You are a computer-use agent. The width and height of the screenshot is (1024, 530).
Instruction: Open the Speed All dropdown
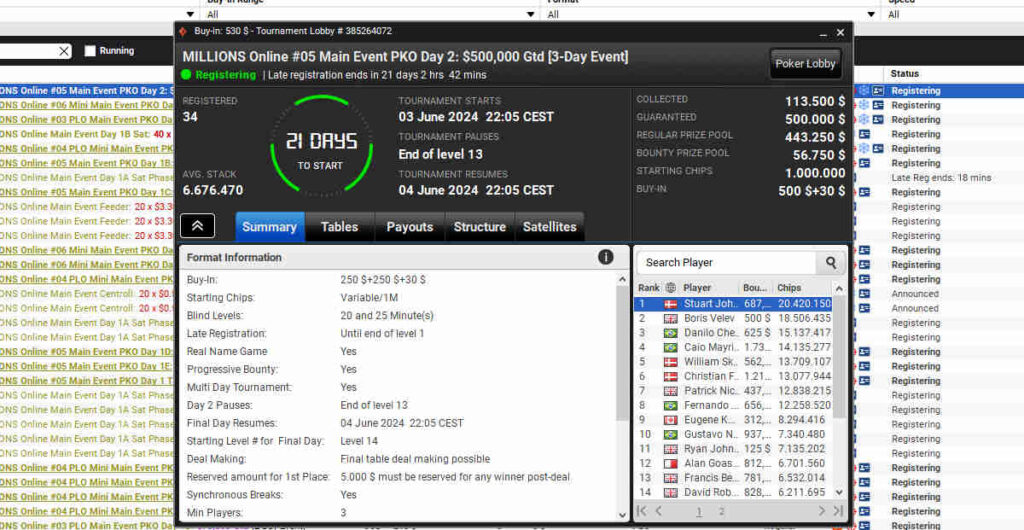954,14
